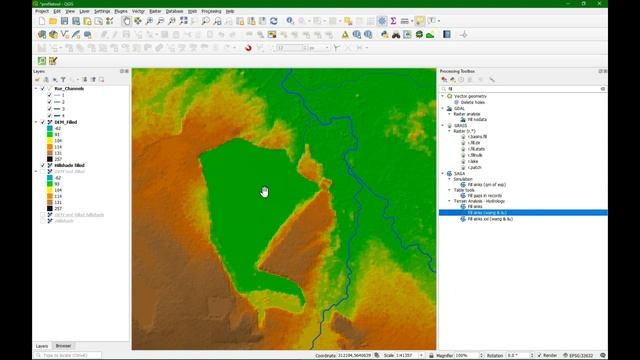Click the Python console icon
The image size is (640, 360).
384,35
